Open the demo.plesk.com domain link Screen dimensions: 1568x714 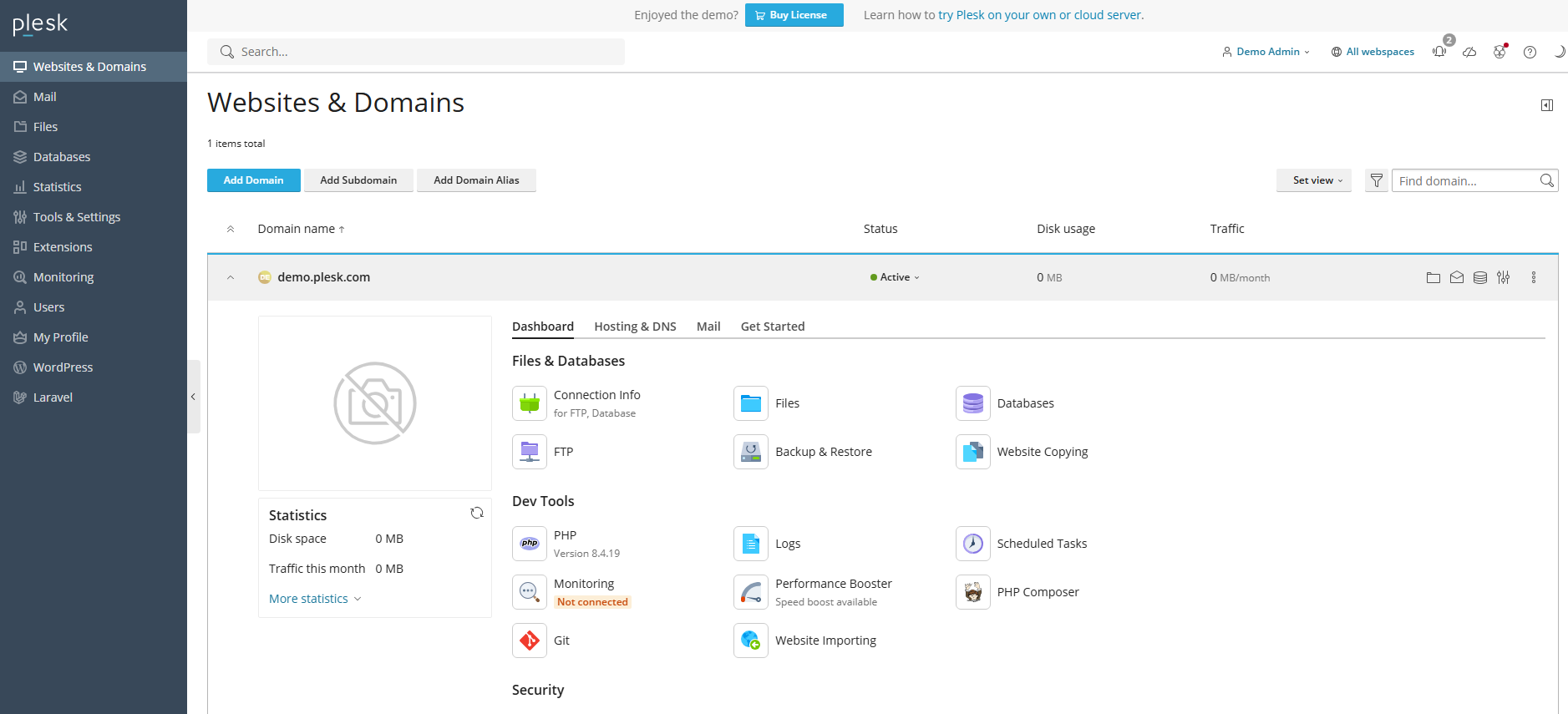[x=324, y=277]
